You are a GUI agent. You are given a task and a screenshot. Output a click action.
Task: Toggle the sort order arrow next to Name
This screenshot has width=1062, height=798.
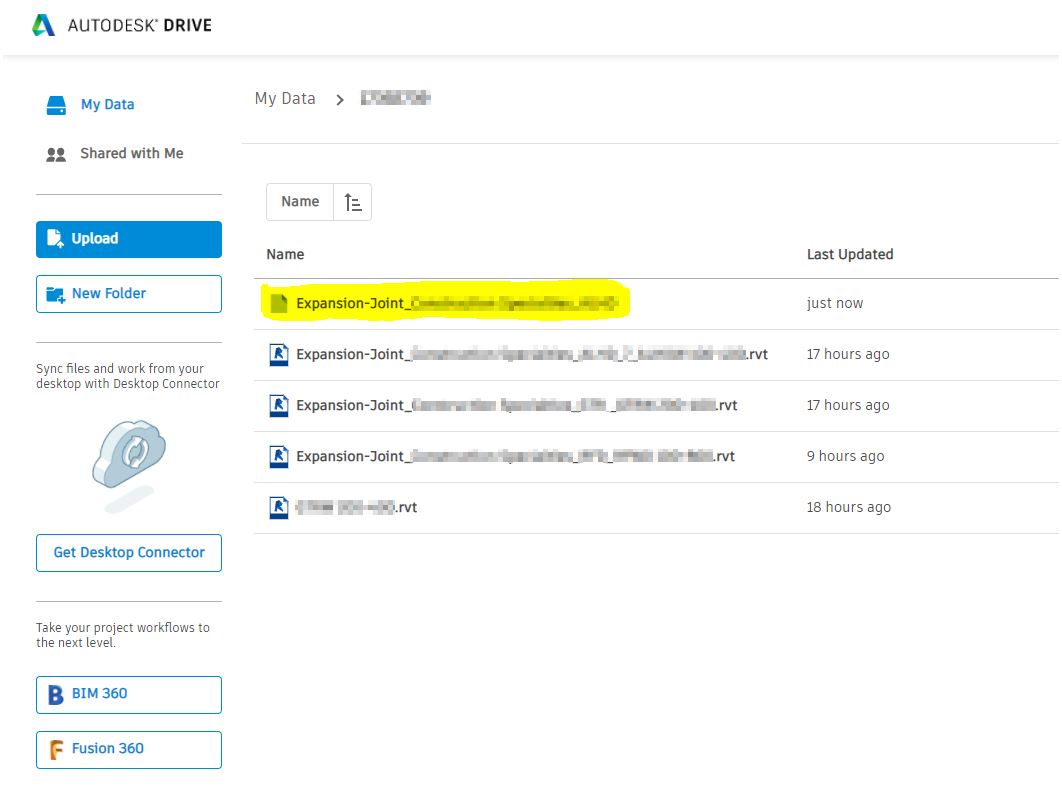pyautogui.click(x=352, y=201)
